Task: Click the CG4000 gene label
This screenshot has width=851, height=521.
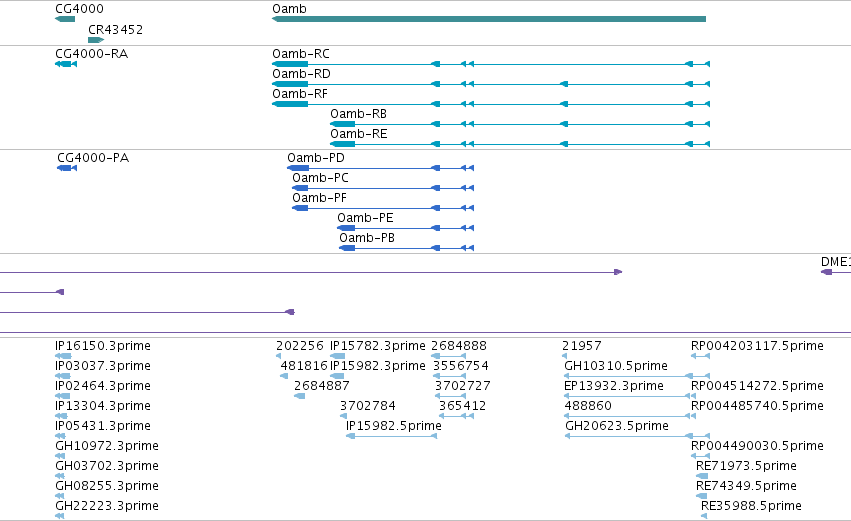Action: [x=79, y=9]
